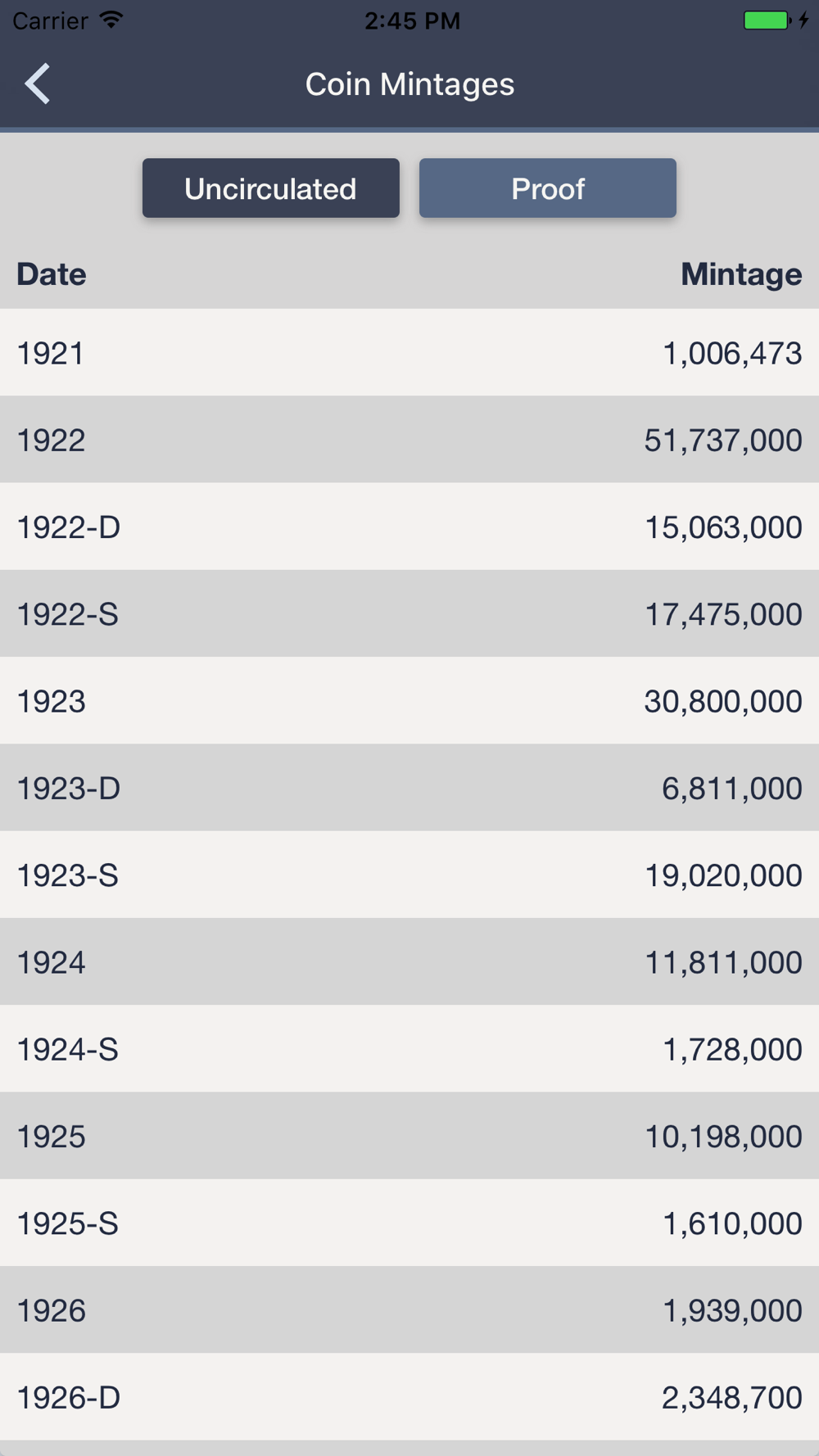819x1456 pixels.
Task: Choose the 1922-S row
Action: tap(409, 613)
